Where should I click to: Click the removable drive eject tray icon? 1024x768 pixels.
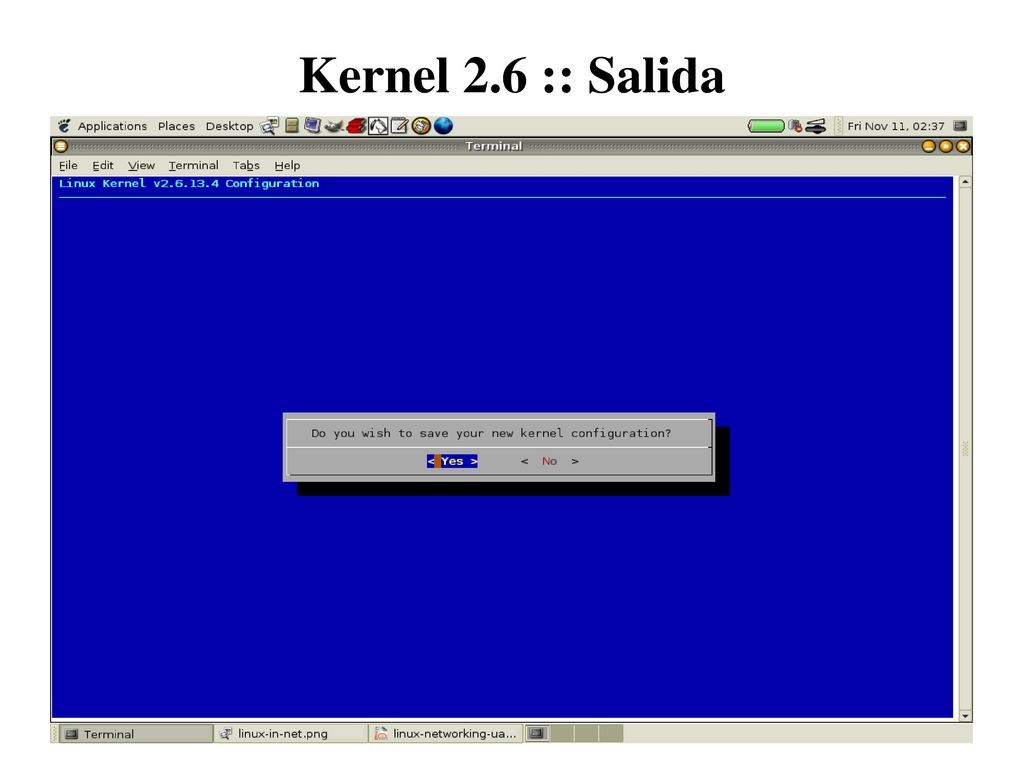point(816,126)
